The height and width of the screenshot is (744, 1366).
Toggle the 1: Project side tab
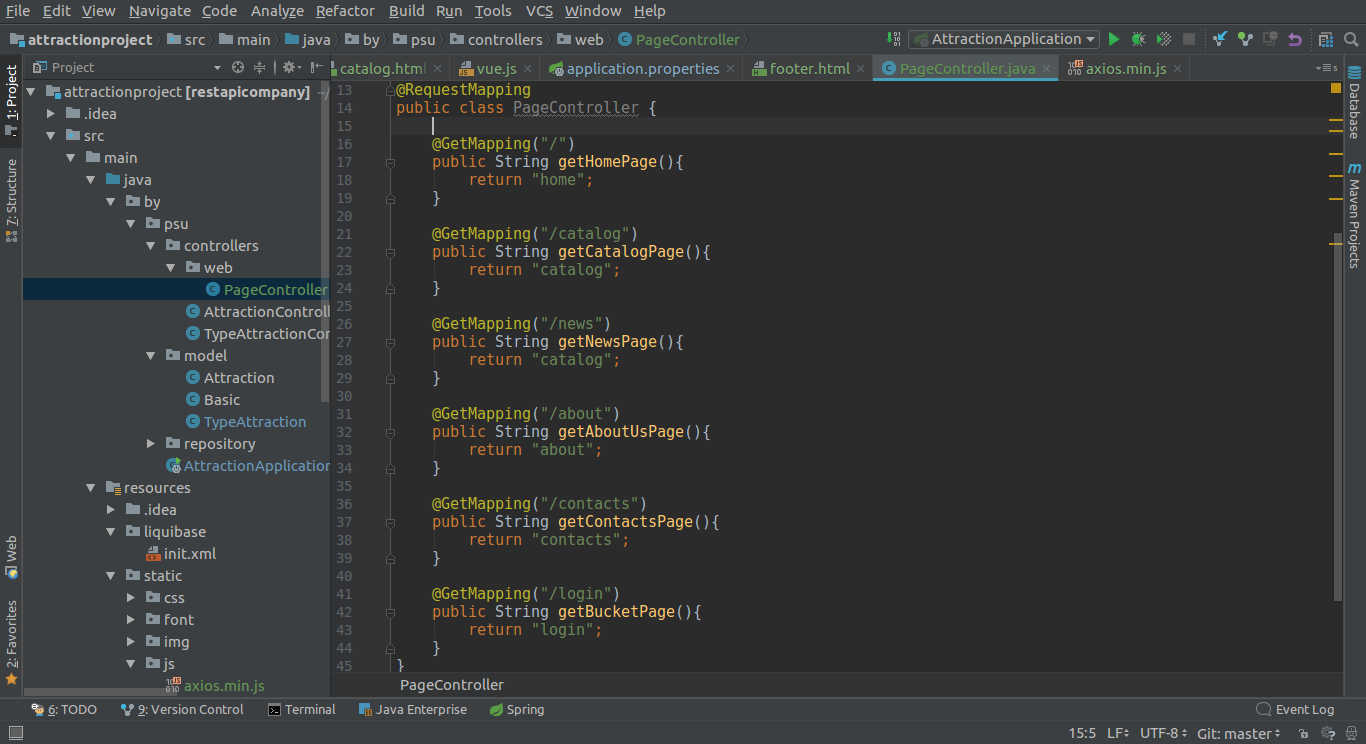pyautogui.click(x=11, y=100)
